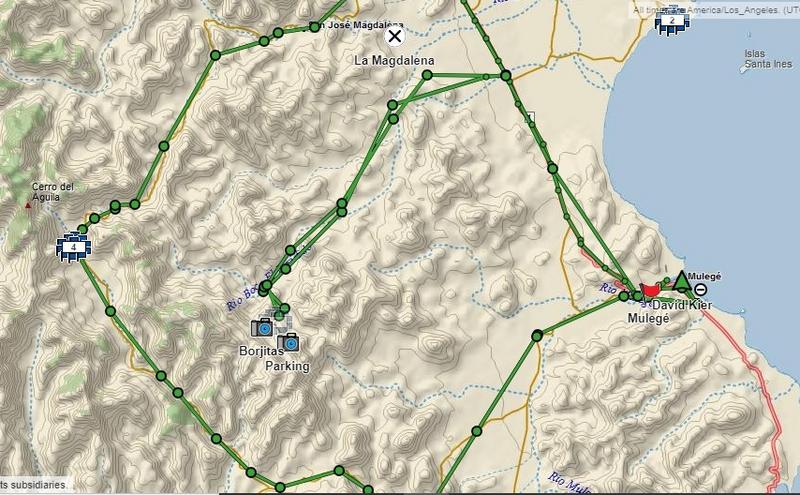Click the Cerro del Aguila text label

[53, 192]
